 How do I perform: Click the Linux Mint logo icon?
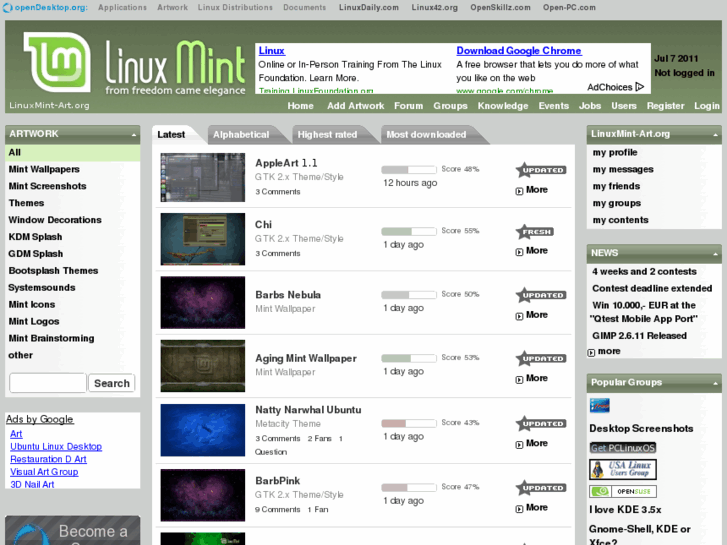pos(57,62)
